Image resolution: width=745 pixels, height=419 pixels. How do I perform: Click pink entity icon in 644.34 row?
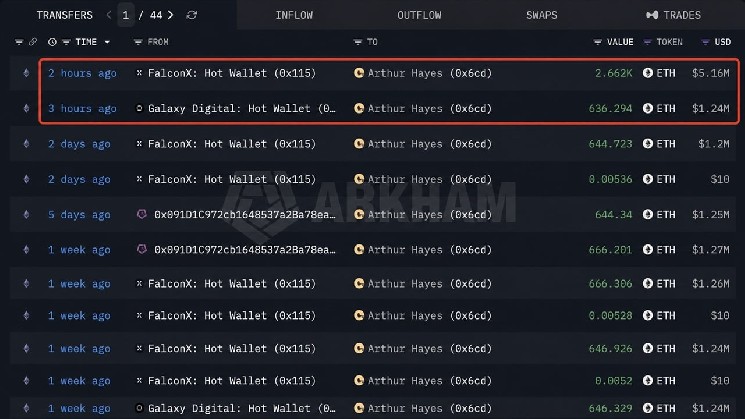(x=142, y=214)
